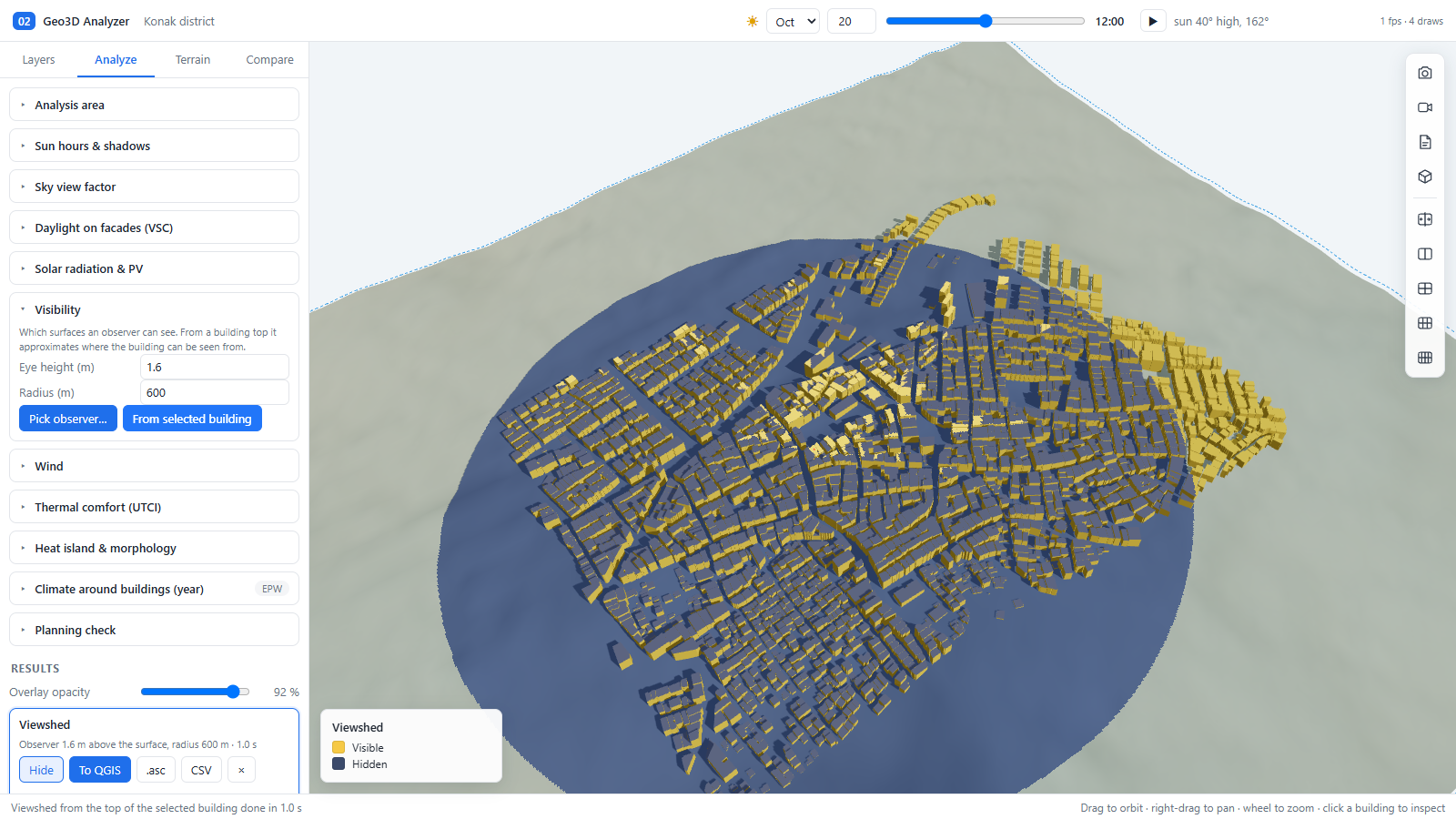Expand the Heat island & morphology section
The height and width of the screenshot is (819, 1456).
click(x=154, y=548)
